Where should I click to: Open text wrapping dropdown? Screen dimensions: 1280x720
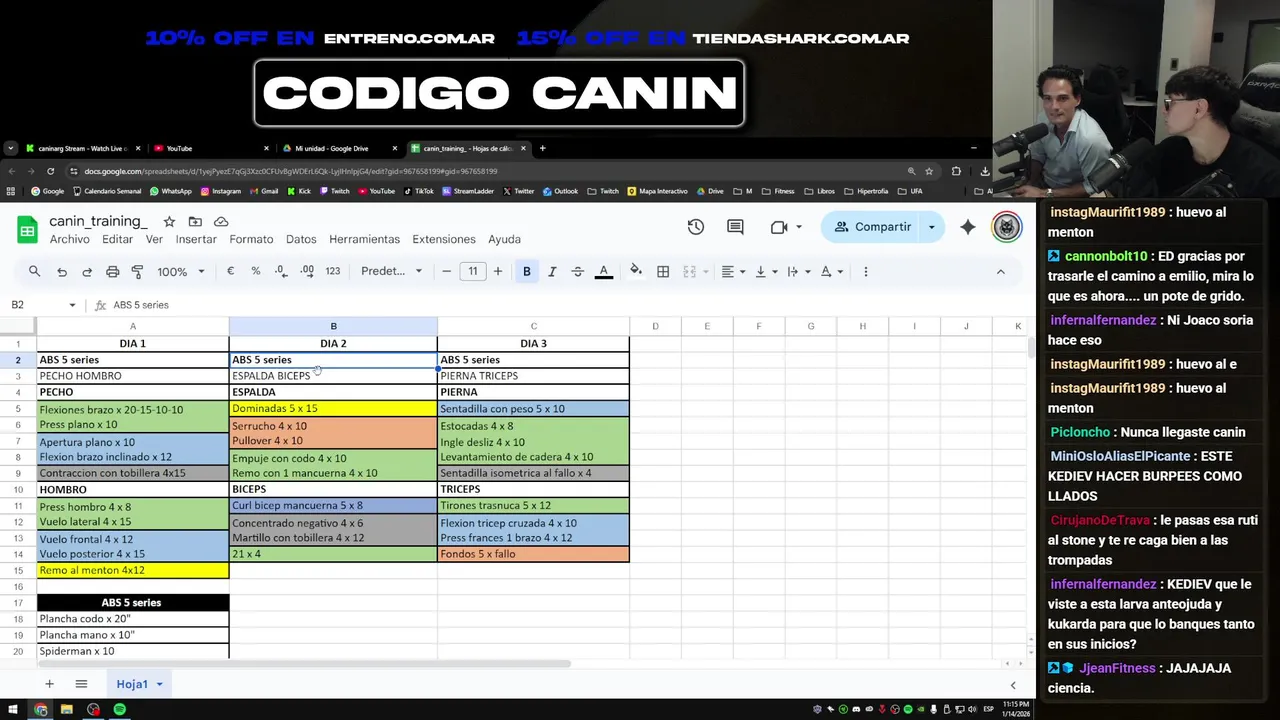coord(798,271)
